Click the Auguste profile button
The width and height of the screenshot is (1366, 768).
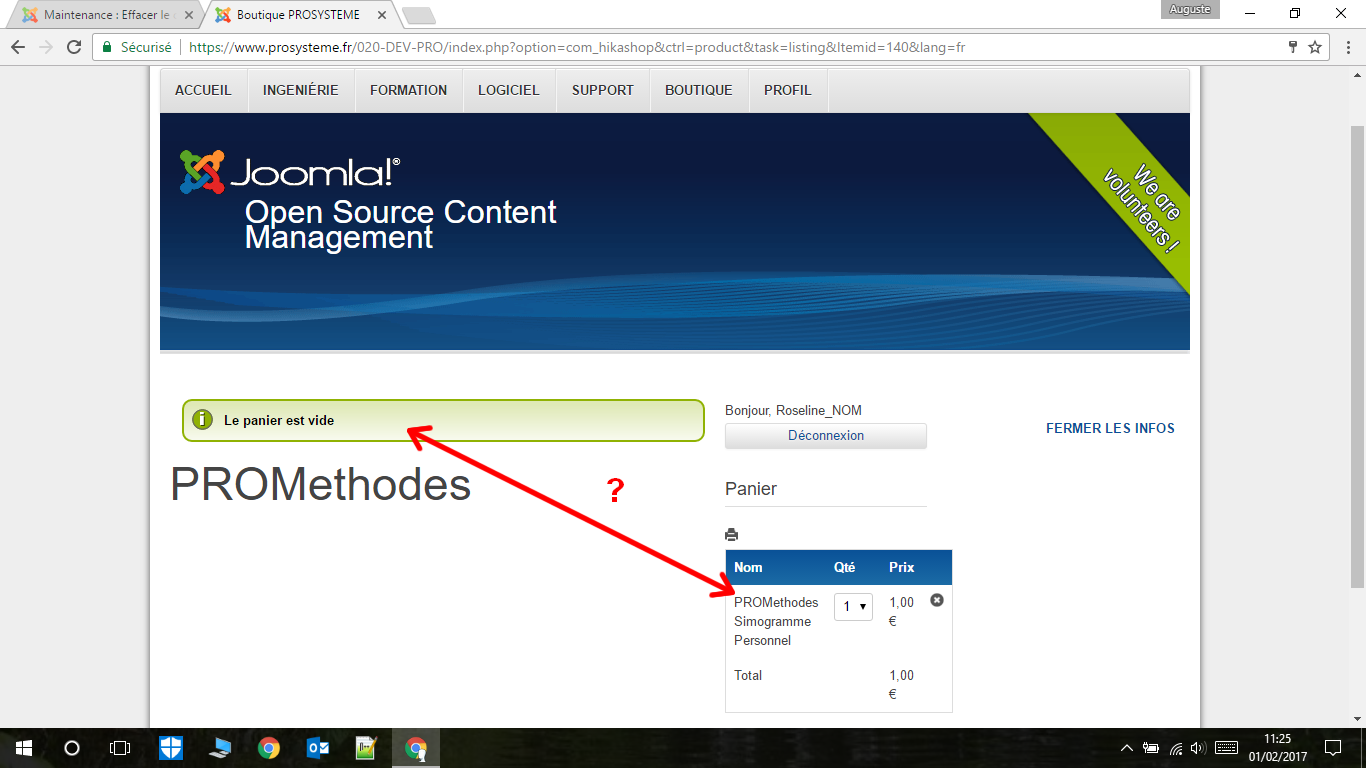pyautogui.click(x=1190, y=9)
